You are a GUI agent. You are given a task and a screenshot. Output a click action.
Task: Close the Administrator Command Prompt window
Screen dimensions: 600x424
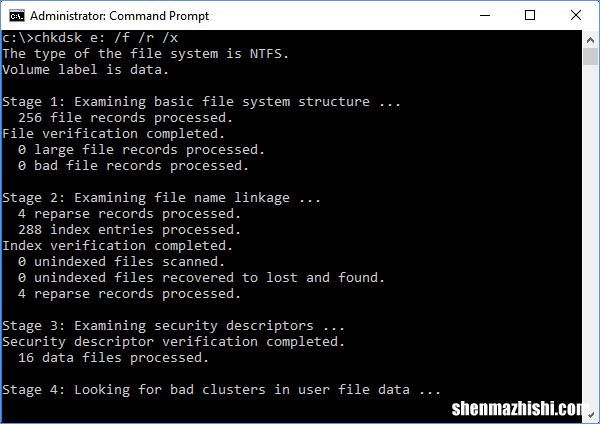pos(576,15)
